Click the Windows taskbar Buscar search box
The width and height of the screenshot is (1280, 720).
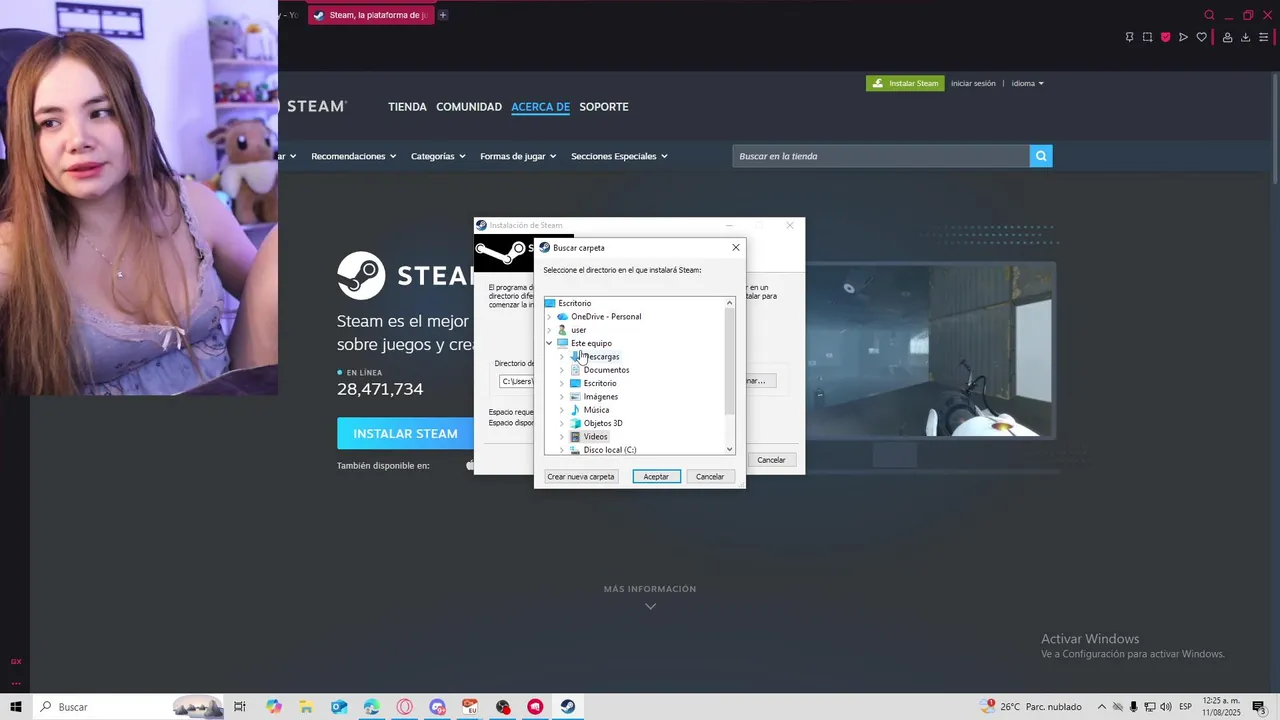(x=130, y=707)
